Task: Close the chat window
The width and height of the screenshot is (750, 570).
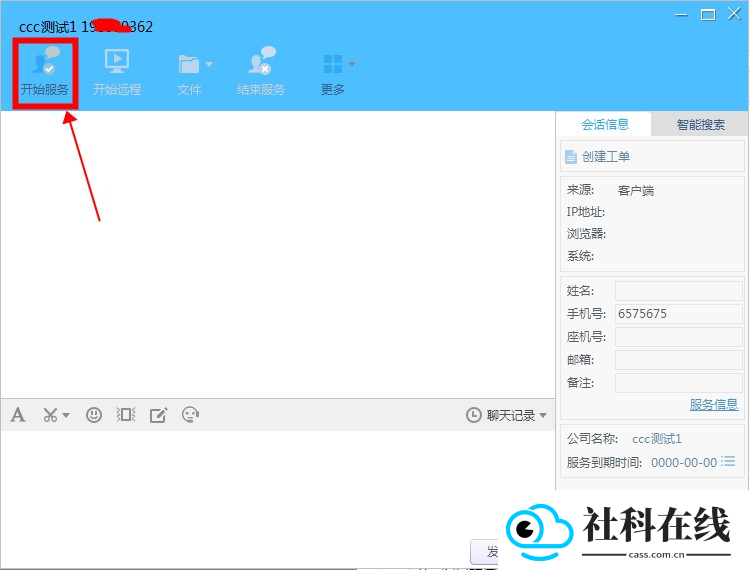Action: pyautogui.click(x=734, y=14)
